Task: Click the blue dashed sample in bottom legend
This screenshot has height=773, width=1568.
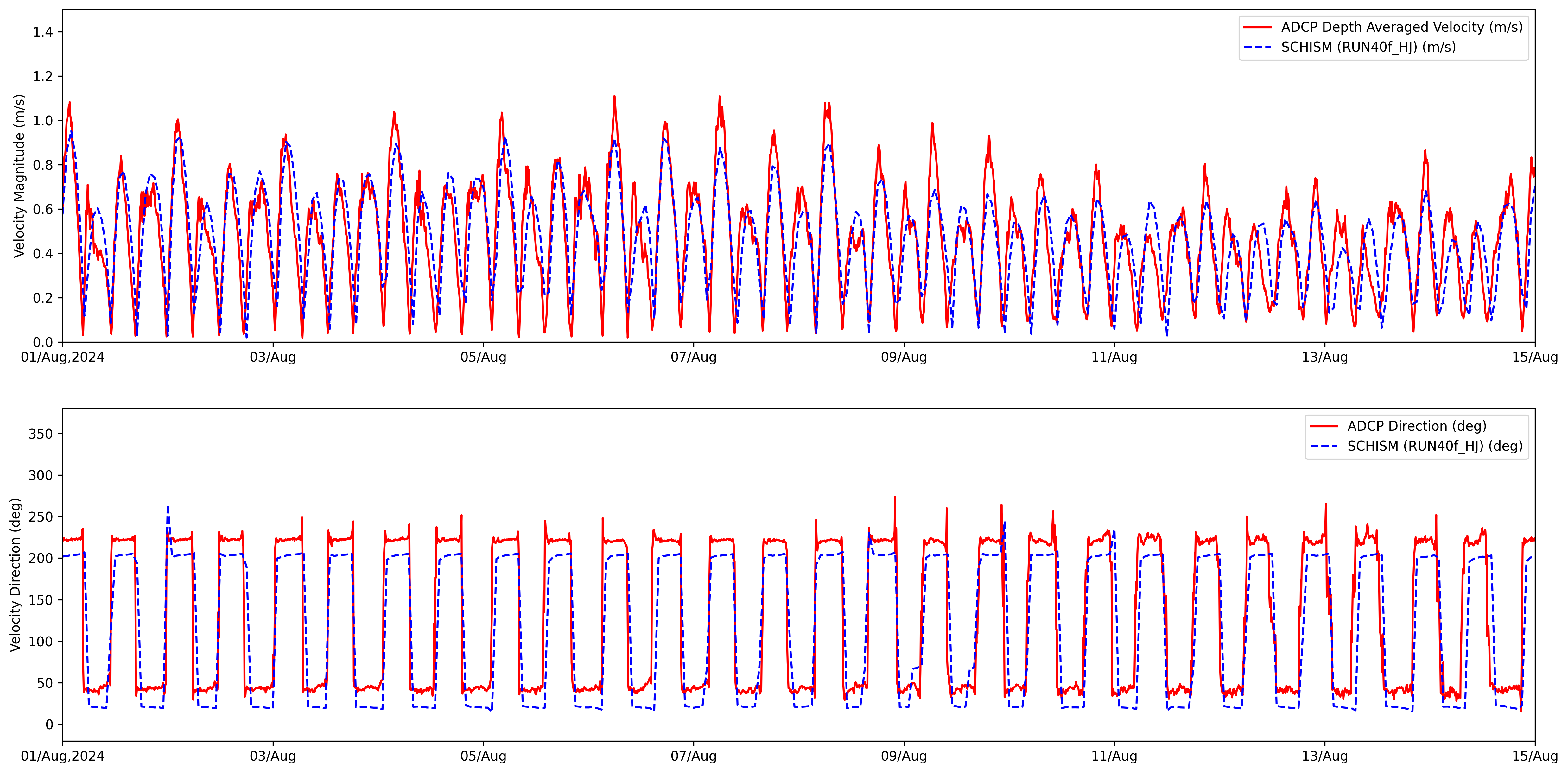Action: [1324, 446]
